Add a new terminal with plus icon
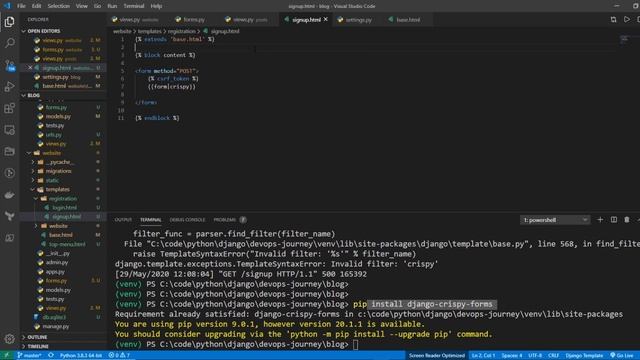This screenshot has height=360, width=640. coord(600,220)
